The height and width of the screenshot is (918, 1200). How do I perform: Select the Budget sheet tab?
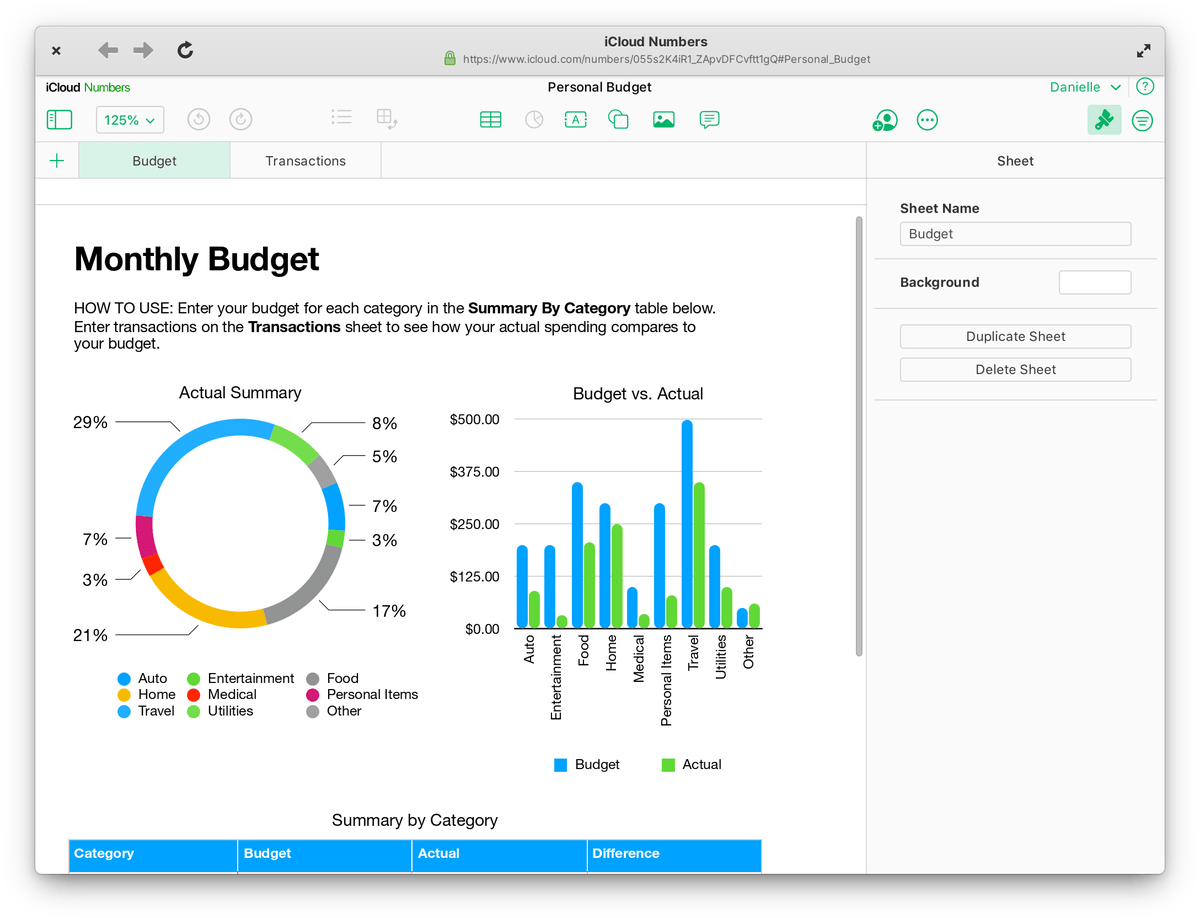click(x=154, y=161)
